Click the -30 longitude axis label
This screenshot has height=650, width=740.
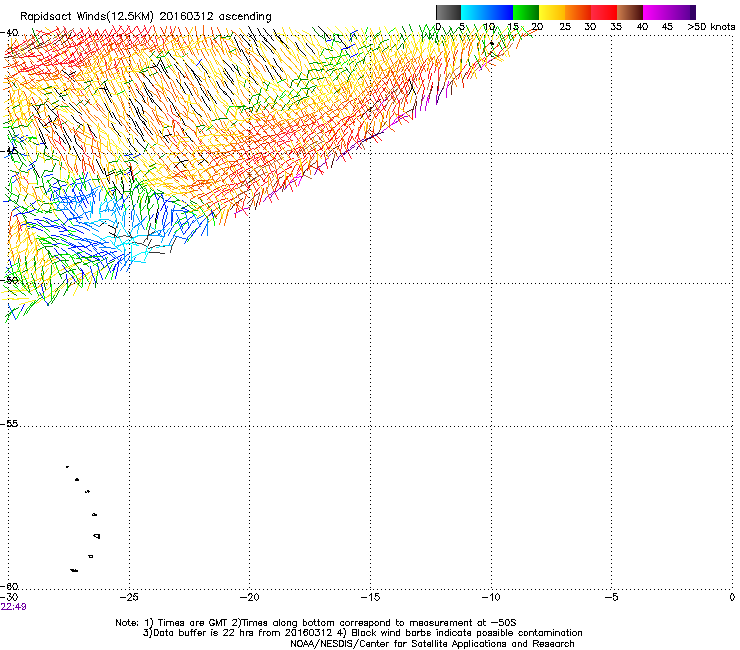[9, 597]
